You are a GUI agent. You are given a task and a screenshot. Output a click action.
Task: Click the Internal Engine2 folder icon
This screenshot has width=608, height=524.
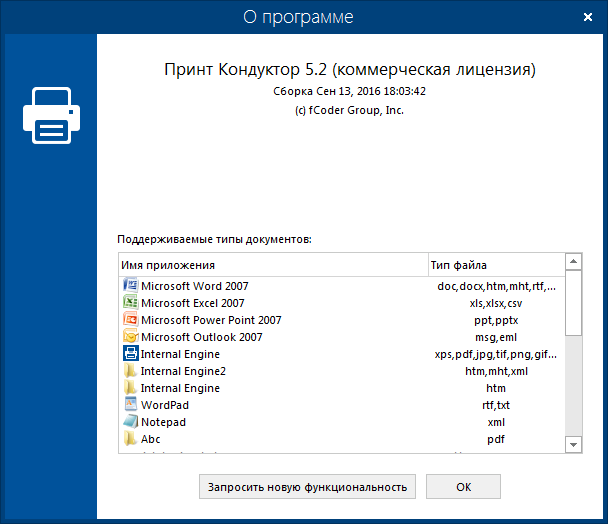[x=129, y=371]
